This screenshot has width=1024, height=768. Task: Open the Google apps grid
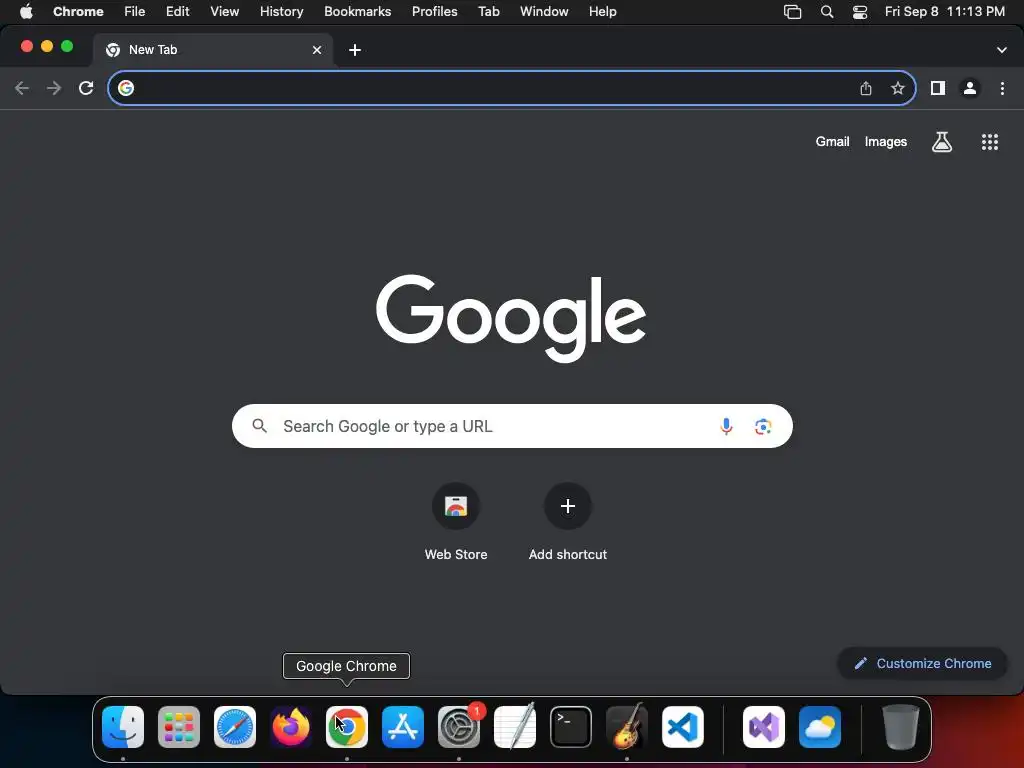pyautogui.click(x=990, y=142)
